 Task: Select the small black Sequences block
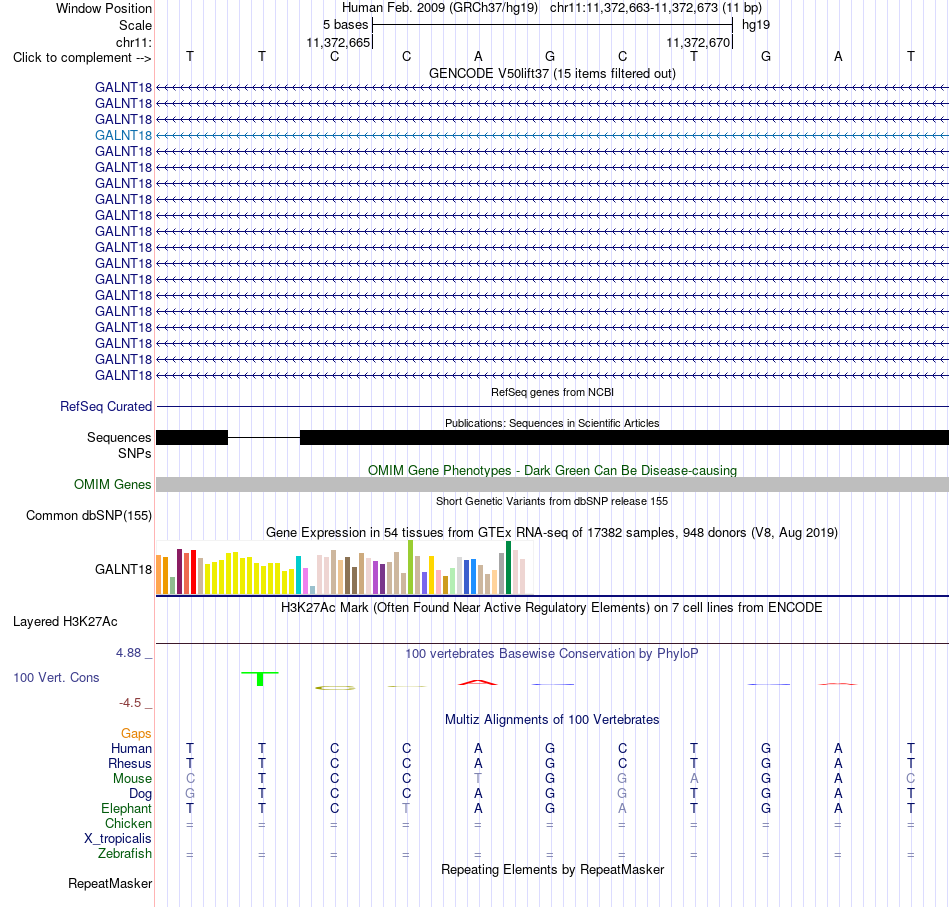point(191,437)
